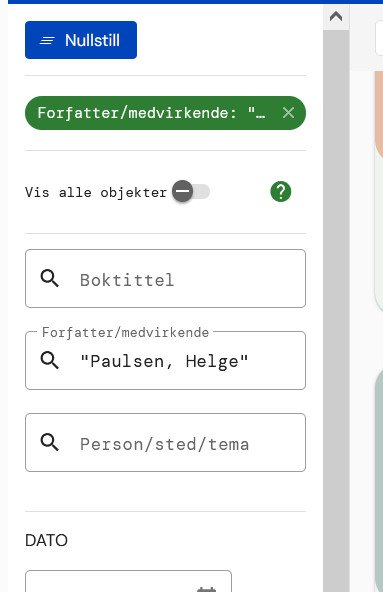Select the green Forfatter/medvirkende filter chip label
The width and height of the screenshot is (383, 592).
(151, 113)
